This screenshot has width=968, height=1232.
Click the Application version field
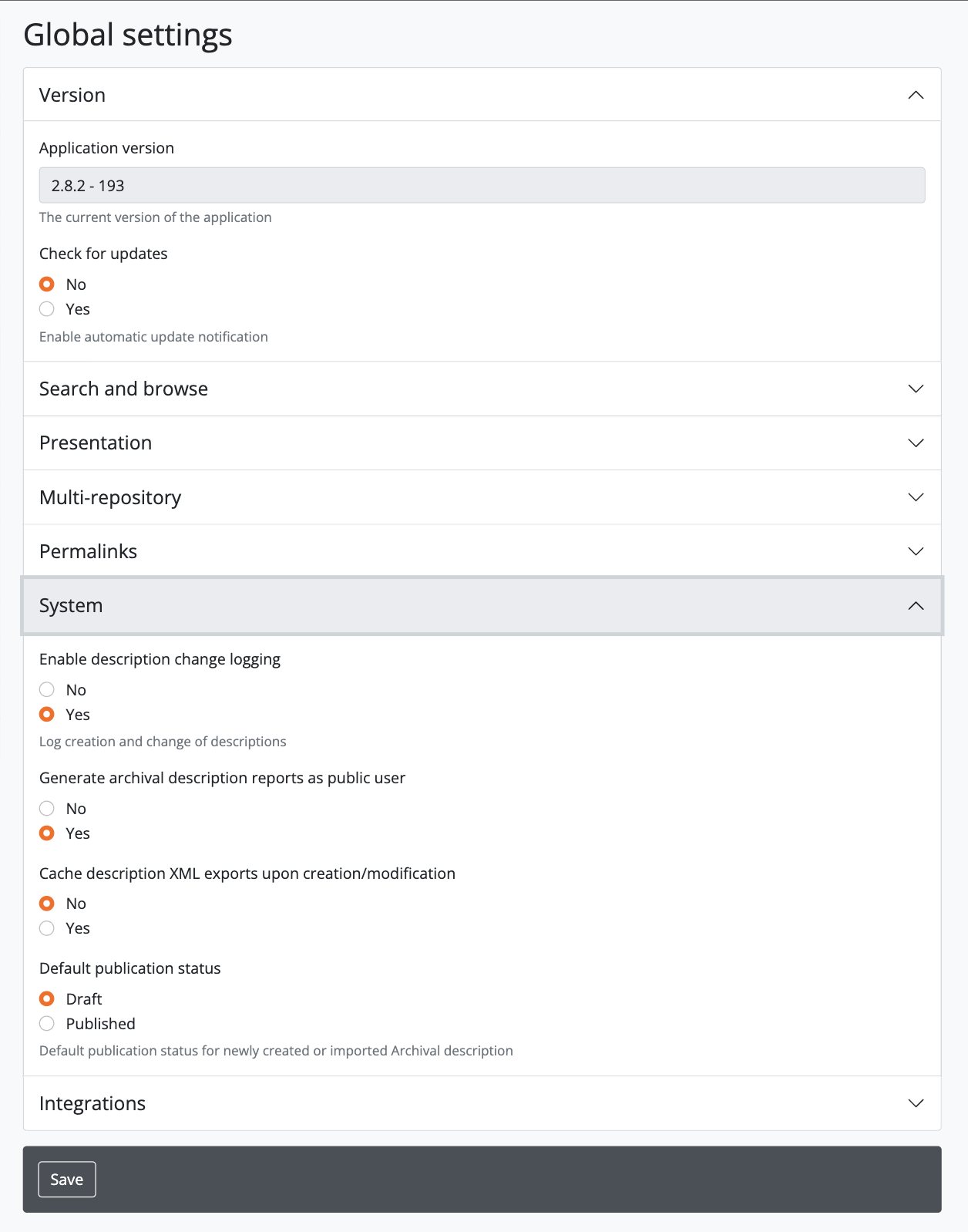click(482, 186)
